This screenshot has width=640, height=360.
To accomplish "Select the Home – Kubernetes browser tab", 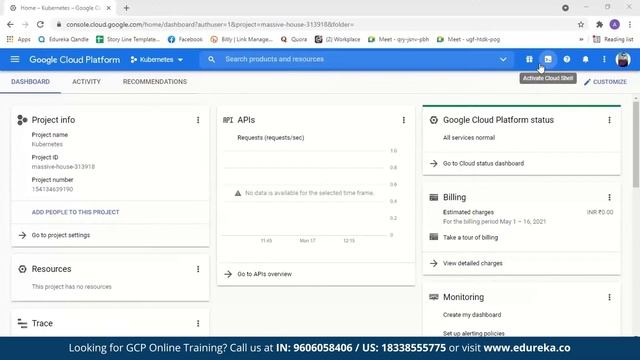I will point(60,8).
